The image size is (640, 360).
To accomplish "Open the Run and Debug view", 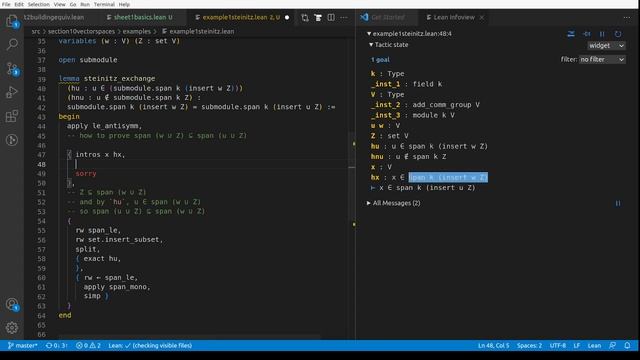I will [x=12, y=92].
